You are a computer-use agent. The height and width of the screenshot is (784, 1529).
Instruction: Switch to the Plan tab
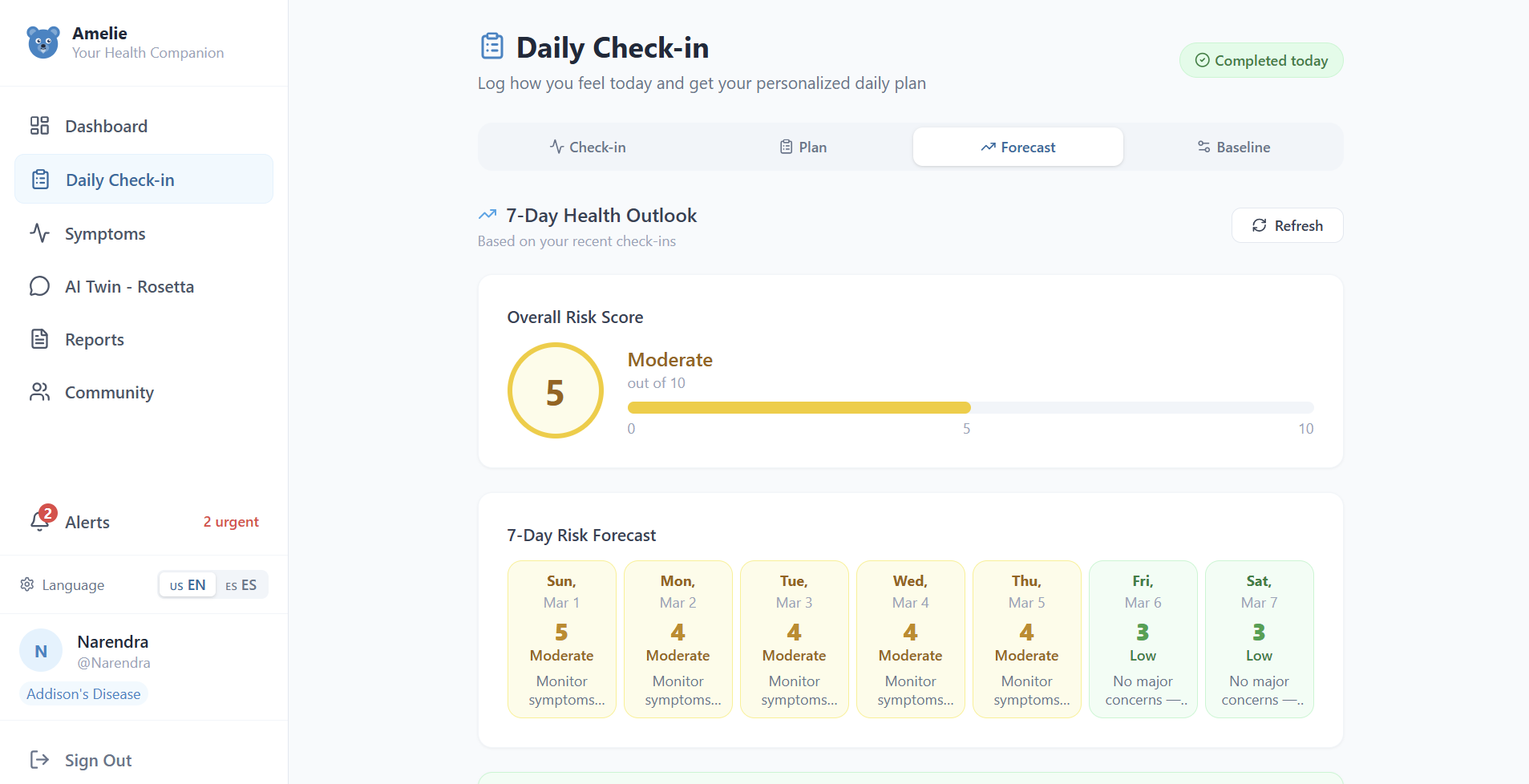click(803, 148)
